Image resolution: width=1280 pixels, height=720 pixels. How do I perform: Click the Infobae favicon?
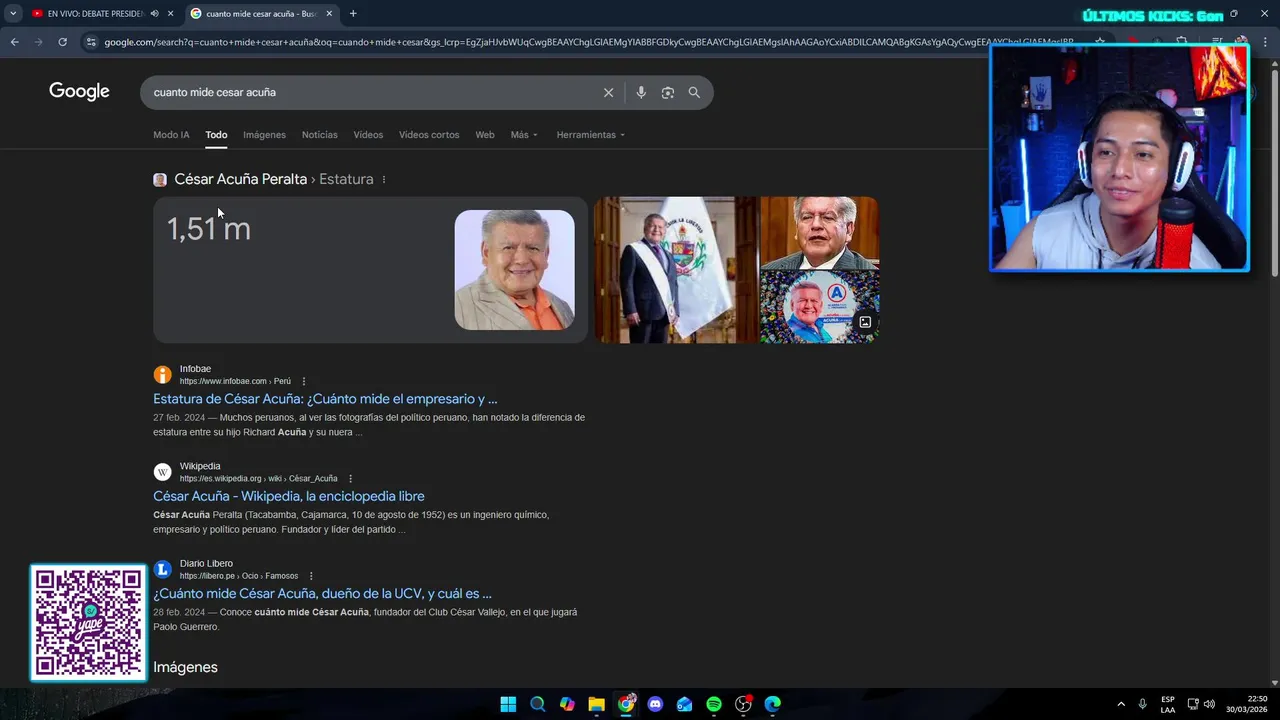(x=162, y=375)
